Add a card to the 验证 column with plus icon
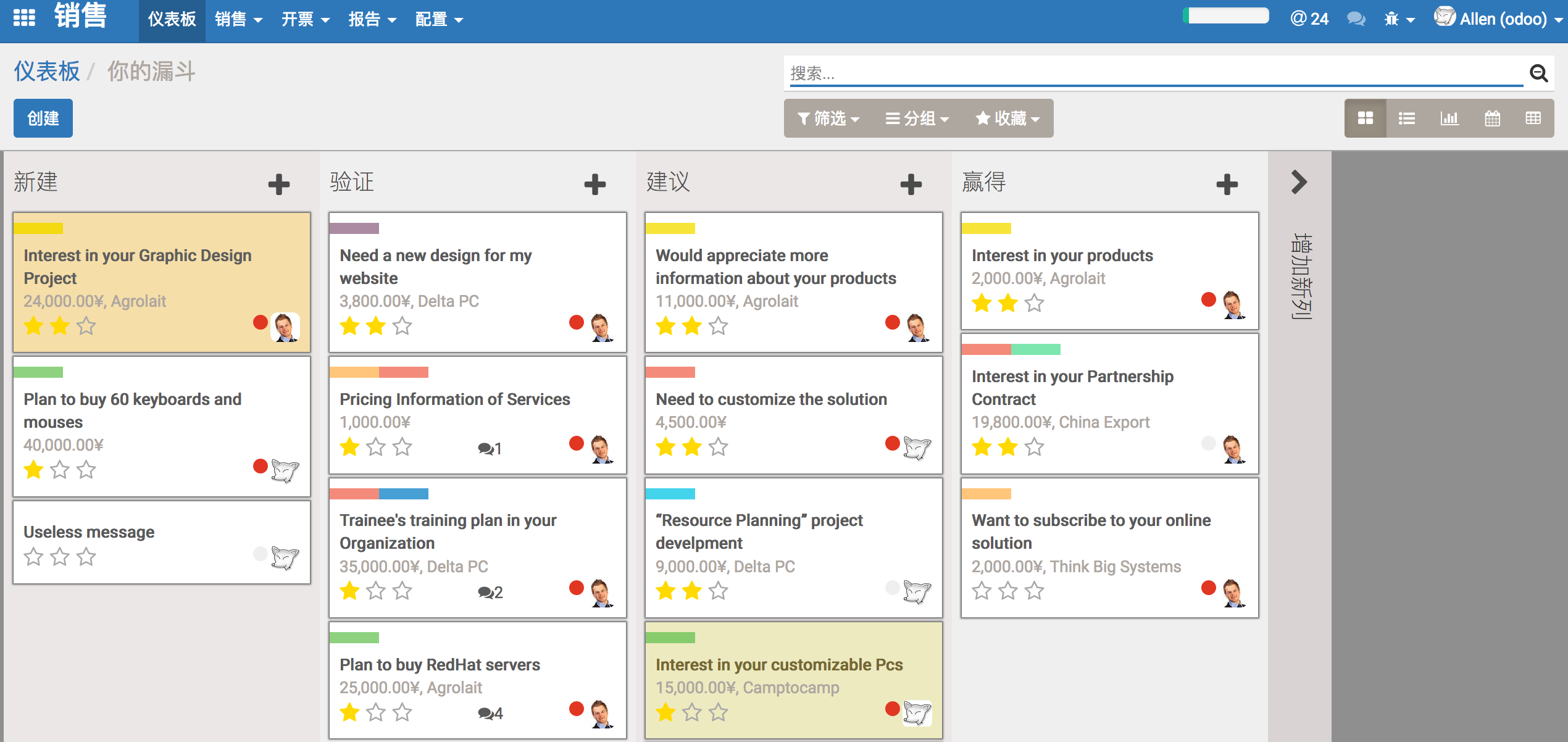Viewport: 1568px width, 742px height. point(594,184)
